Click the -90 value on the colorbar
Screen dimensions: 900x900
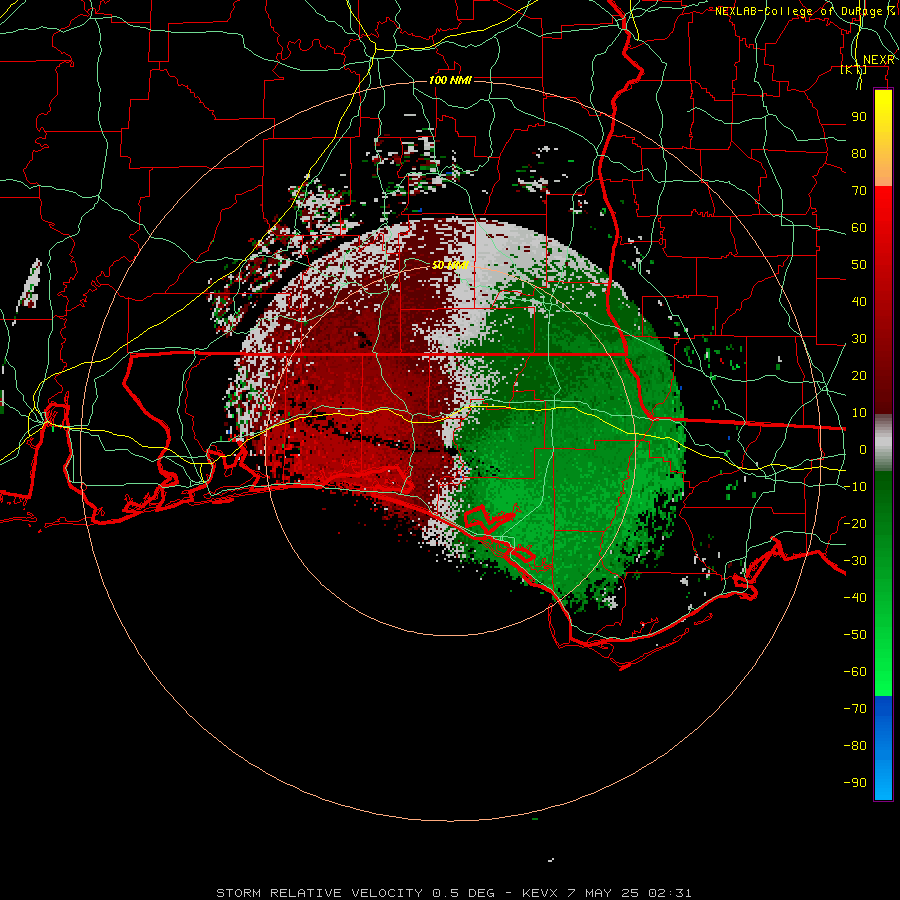pyautogui.click(x=855, y=782)
